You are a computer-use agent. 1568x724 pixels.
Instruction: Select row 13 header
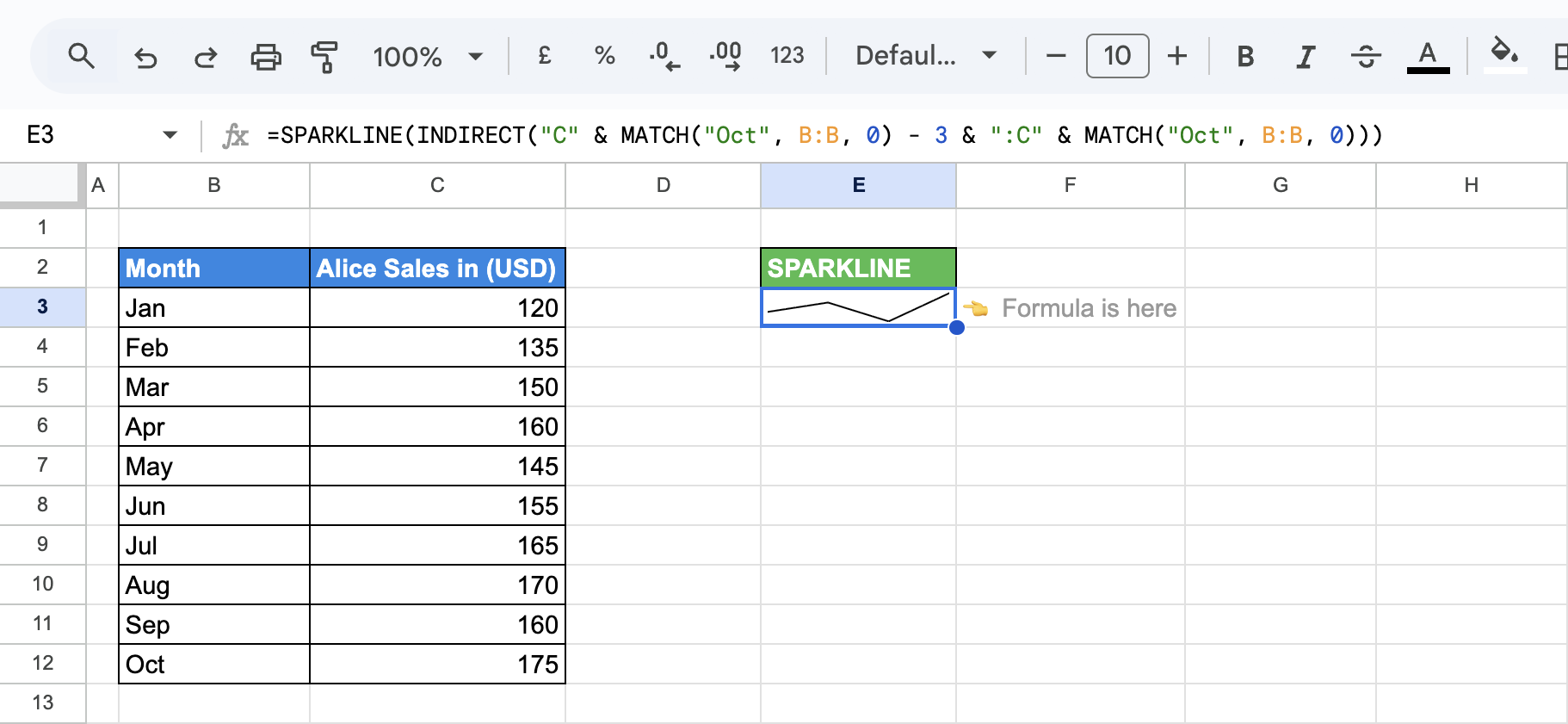pos(42,703)
